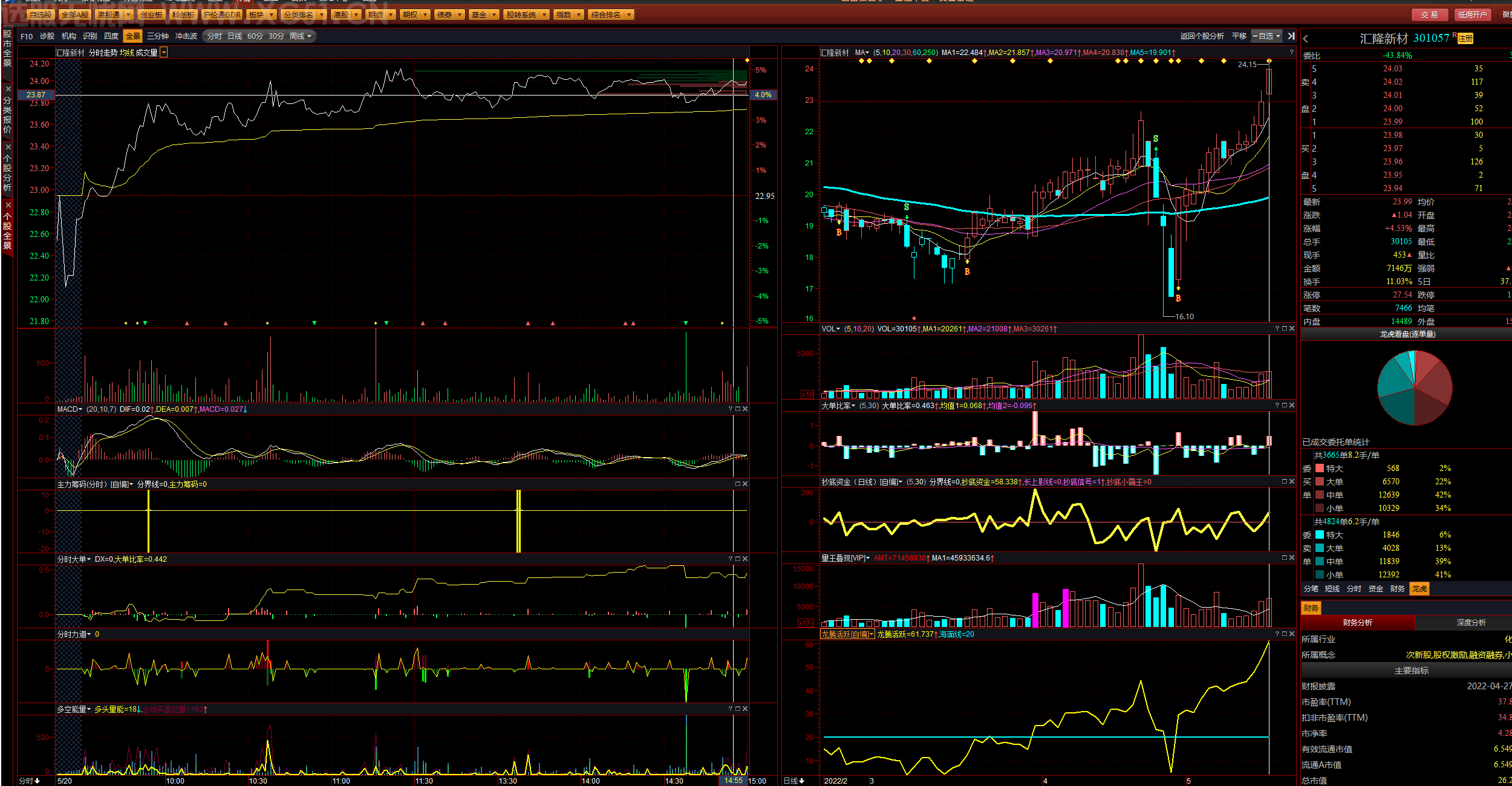Open help for the daily MA chart
Image resolution: width=1512 pixels, height=786 pixels.
(1292, 53)
